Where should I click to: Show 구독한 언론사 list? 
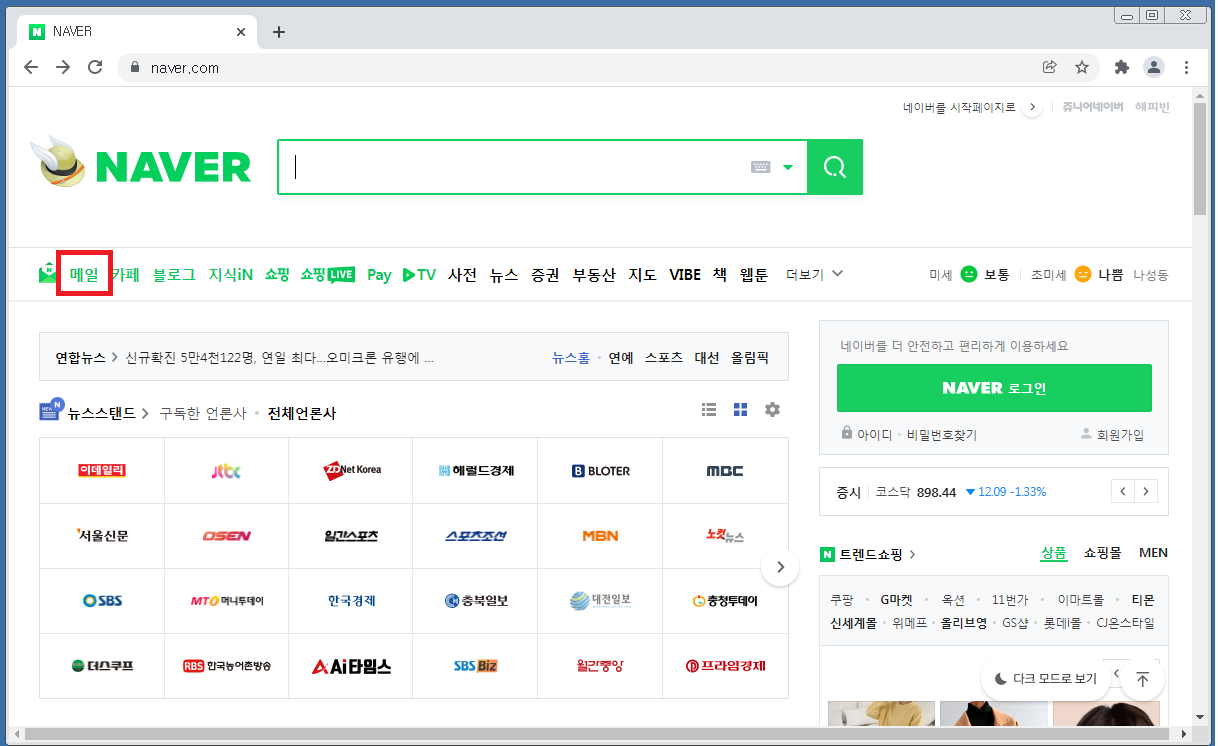(203, 413)
